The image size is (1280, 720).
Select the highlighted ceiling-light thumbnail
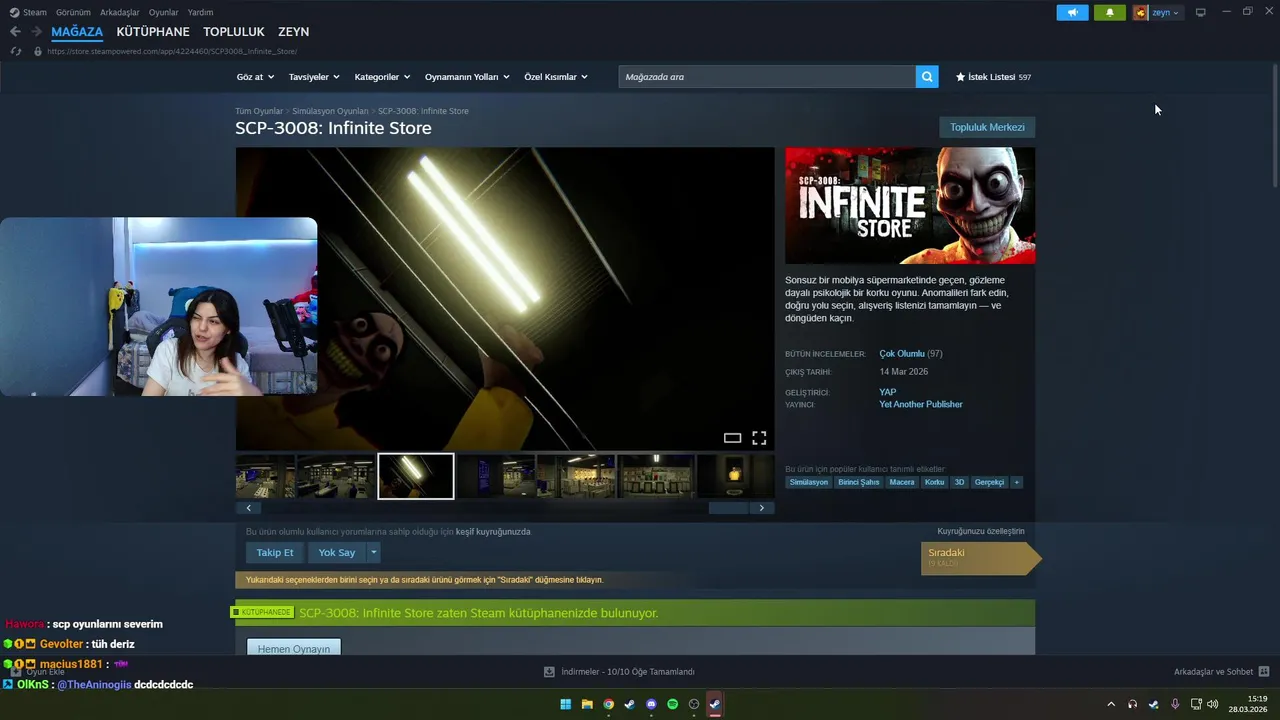[x=416, y=476]
